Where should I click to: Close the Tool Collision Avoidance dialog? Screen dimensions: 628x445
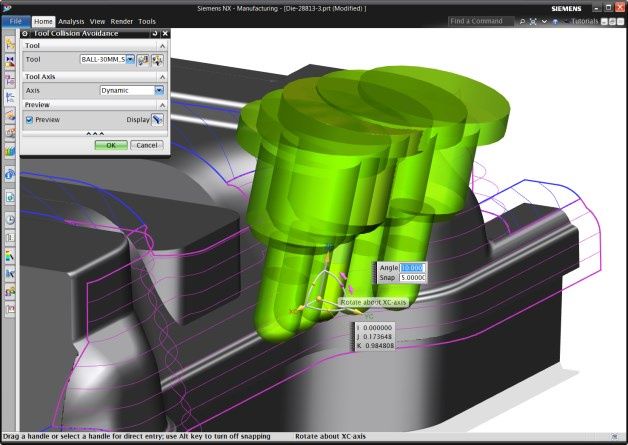point(165,33)
